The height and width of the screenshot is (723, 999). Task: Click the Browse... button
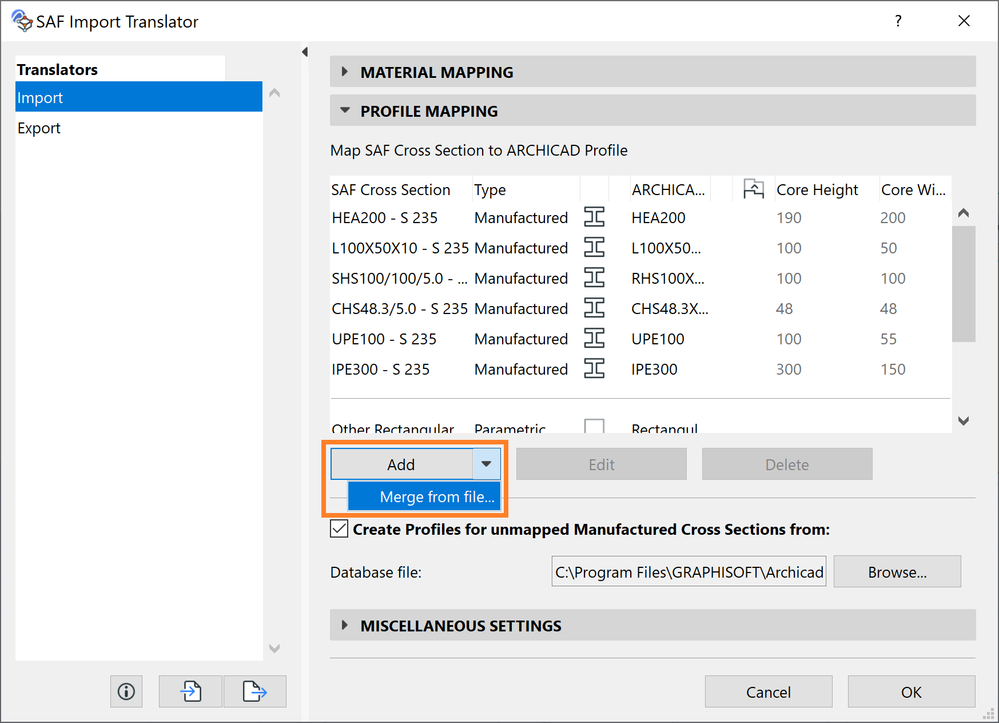(x=897, y=572)
